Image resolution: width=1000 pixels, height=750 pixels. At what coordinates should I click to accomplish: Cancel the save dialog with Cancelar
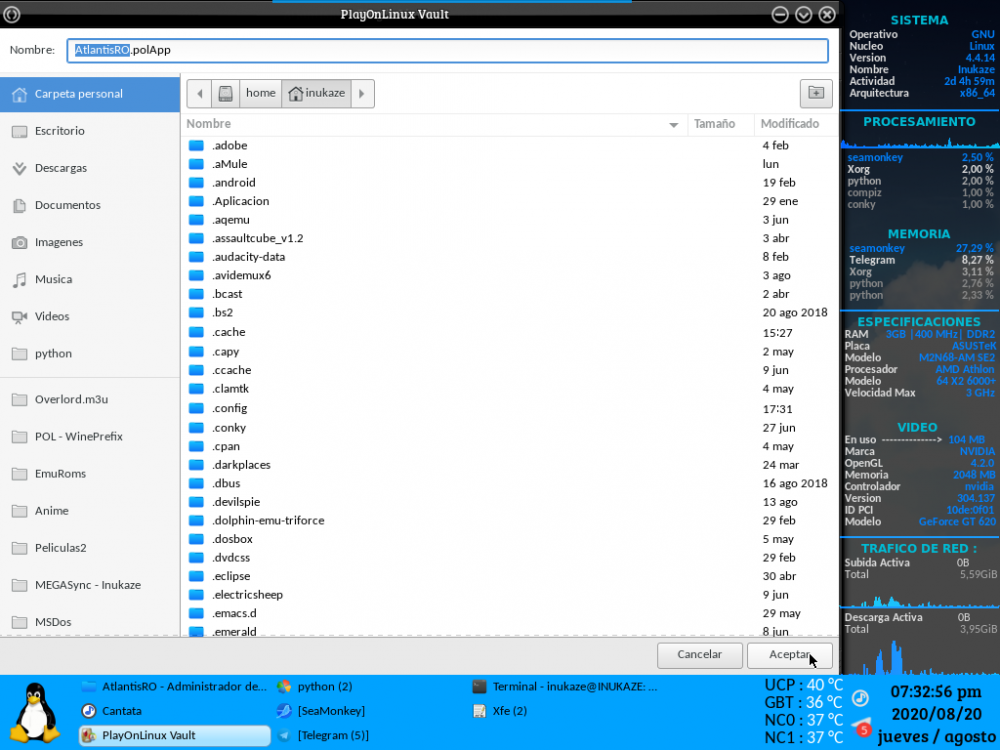tap(699, 655)
